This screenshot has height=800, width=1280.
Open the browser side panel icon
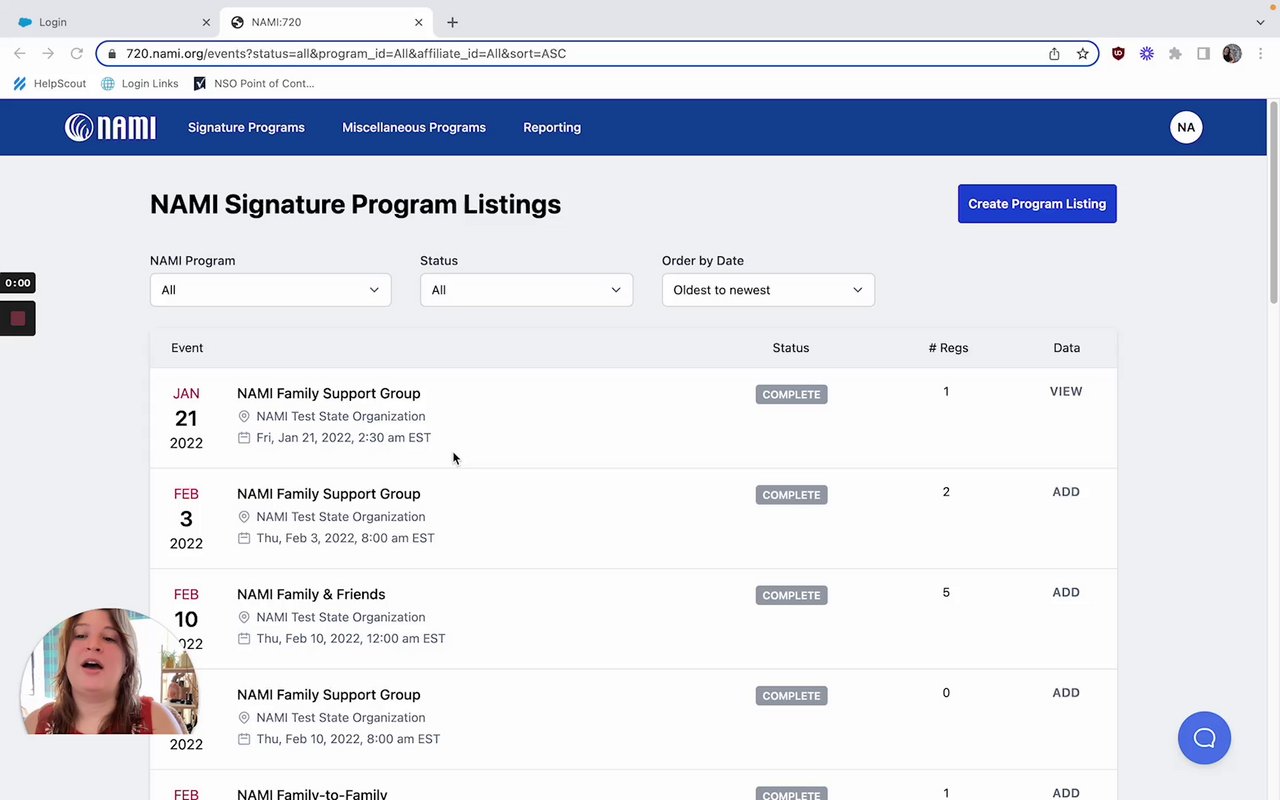[1203, 54]
